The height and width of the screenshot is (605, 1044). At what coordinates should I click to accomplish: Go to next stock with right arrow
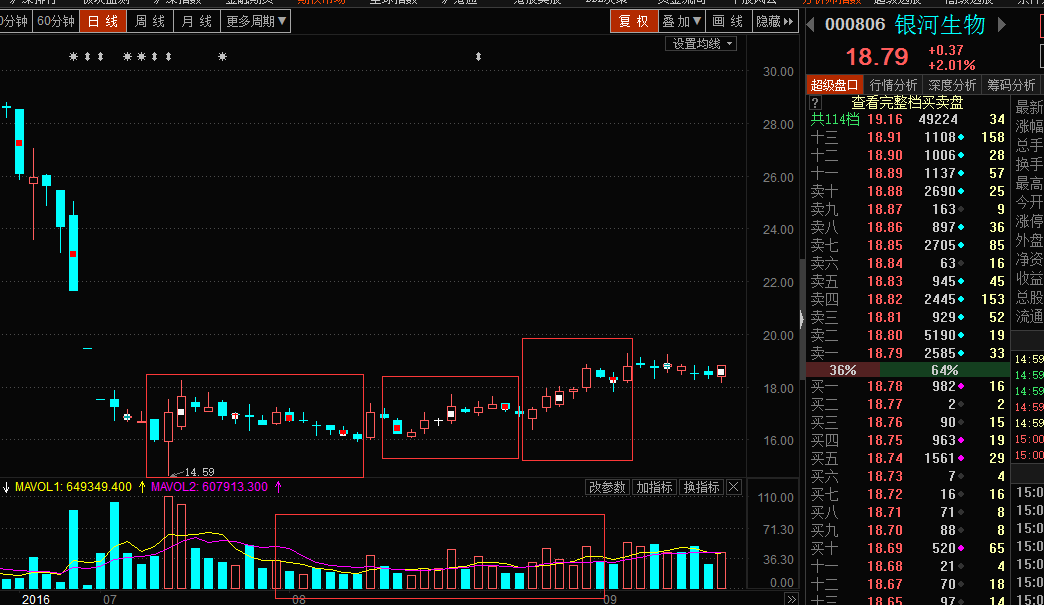(x=1001, y=25)
